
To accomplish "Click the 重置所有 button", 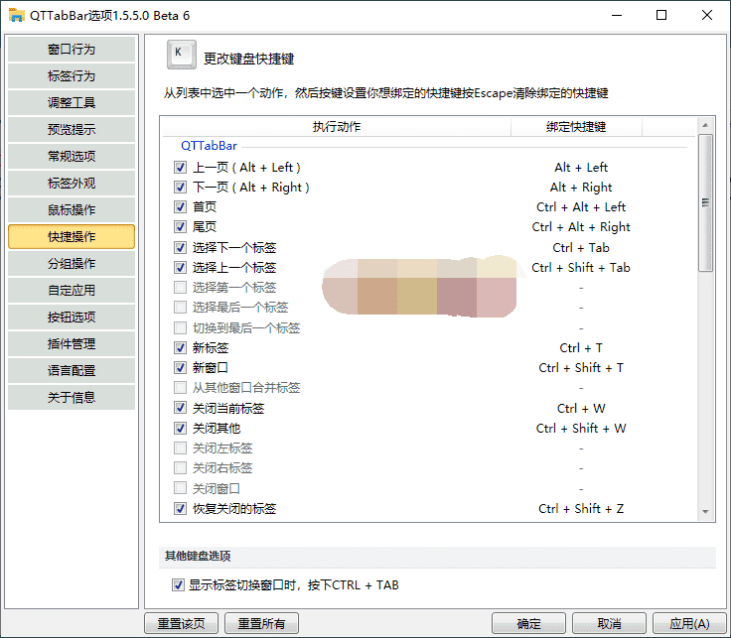I will pyautogui.click(x=262, y=624).
